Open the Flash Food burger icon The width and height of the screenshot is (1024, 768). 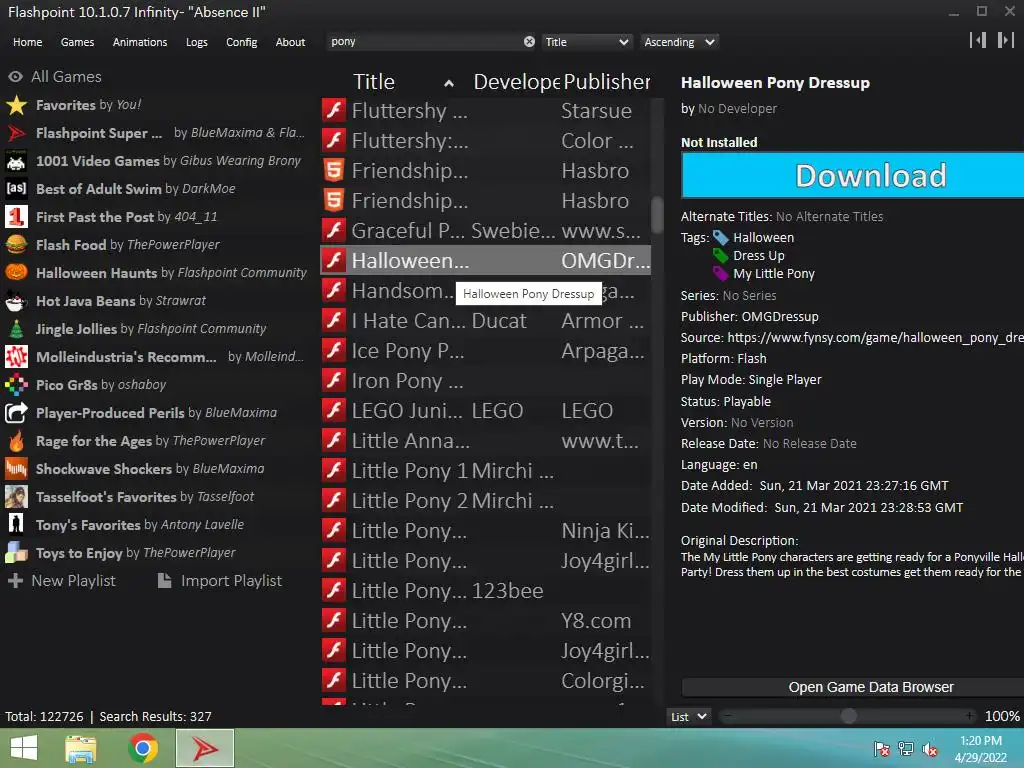pyautogui.click(x=16, y=245)
